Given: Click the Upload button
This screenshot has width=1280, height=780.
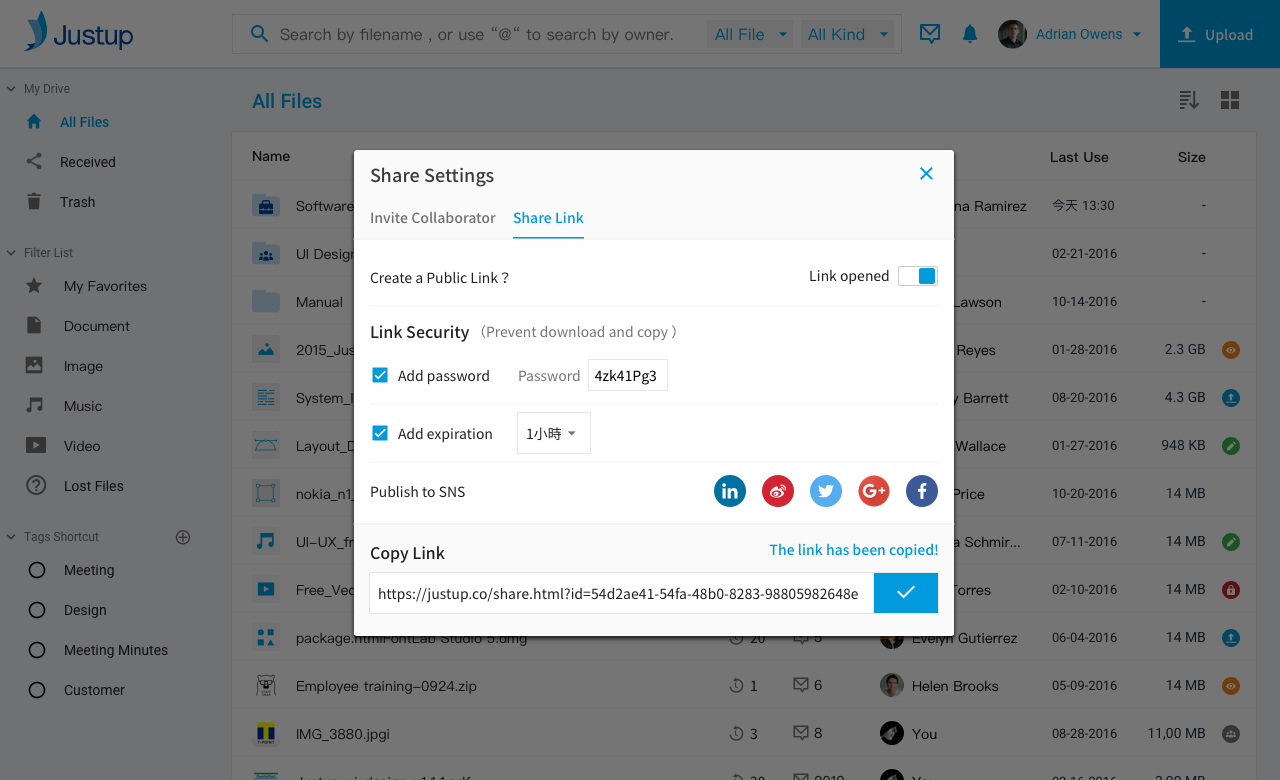Looking at the screenshot, I should (1219, 33).
